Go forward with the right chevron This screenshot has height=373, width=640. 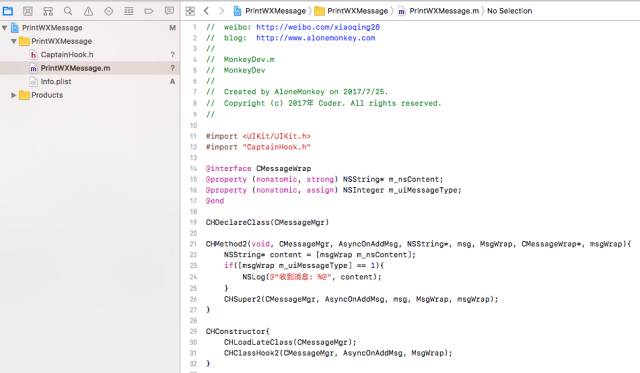click(x=221, y=11)
